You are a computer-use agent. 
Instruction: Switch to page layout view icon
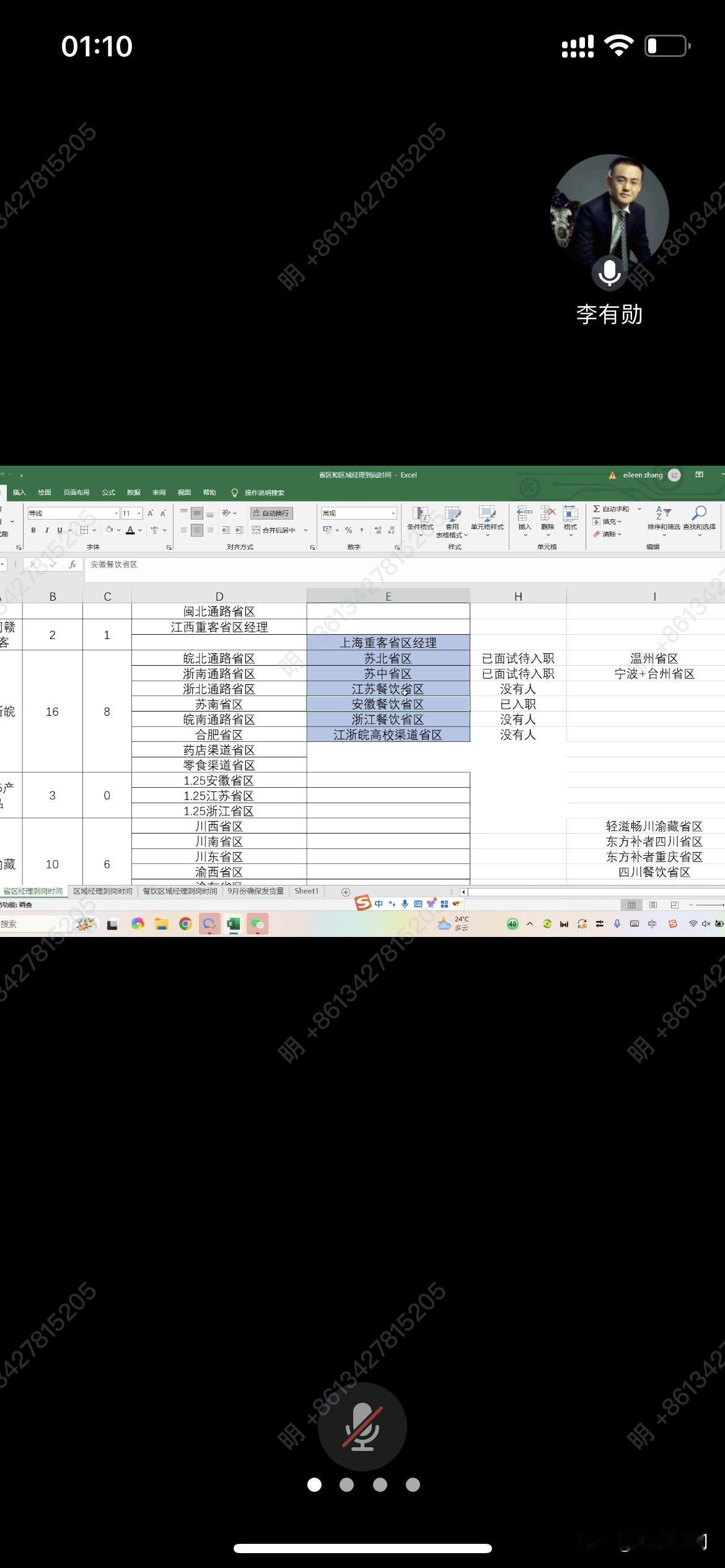(x=653, y=905)
